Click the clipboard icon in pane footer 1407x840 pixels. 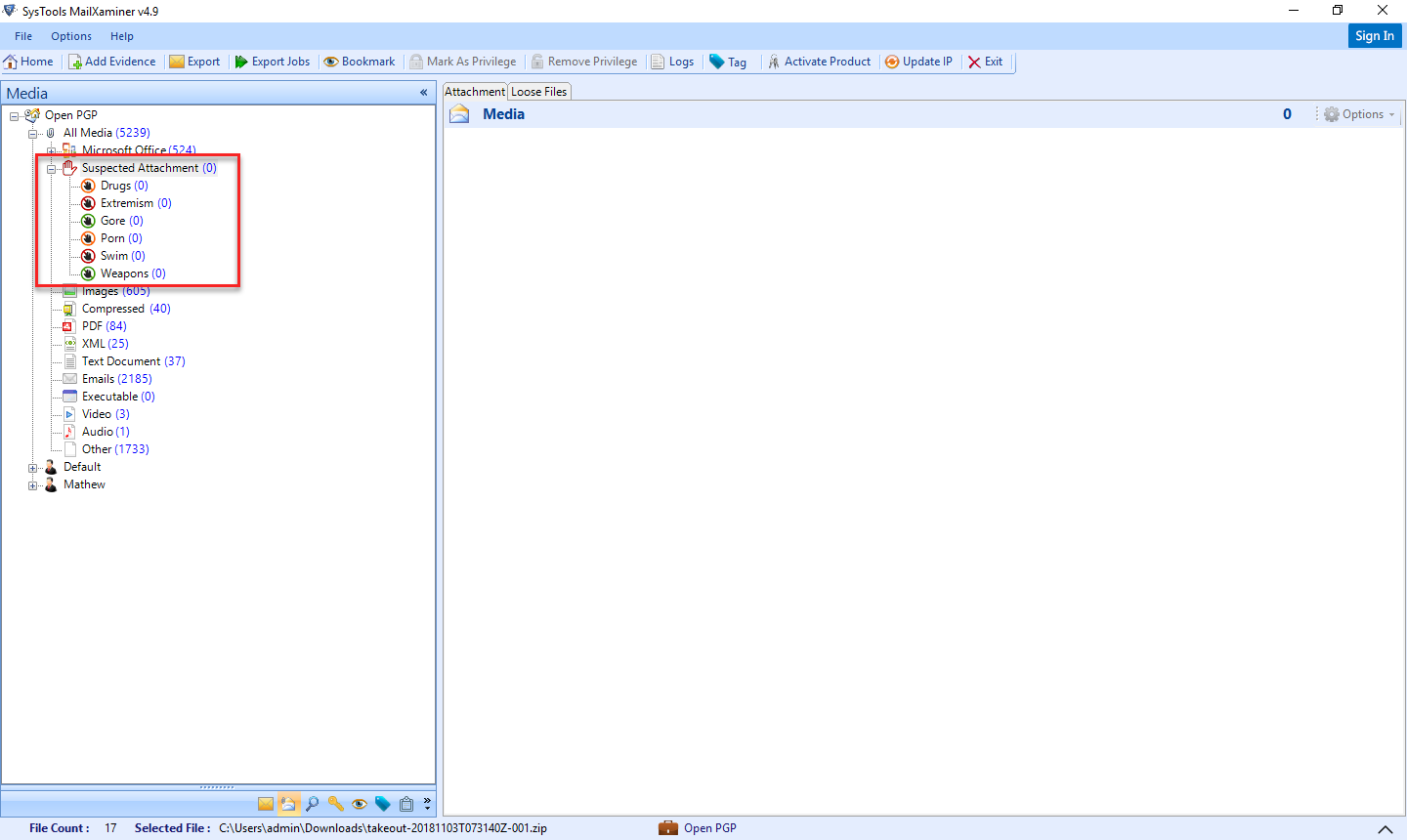(406, 804)
